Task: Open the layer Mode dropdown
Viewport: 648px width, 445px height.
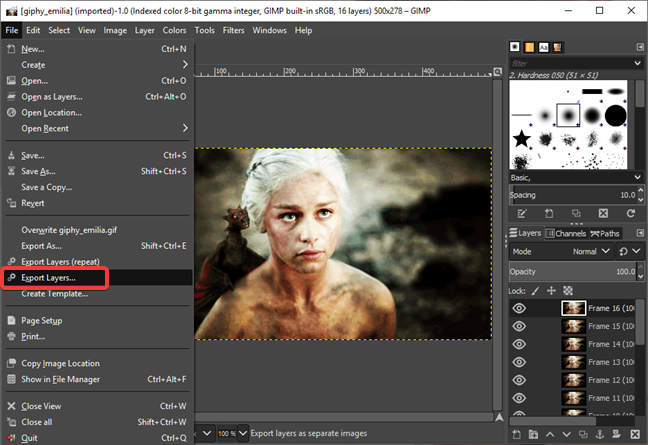Action: coord(561,252)
